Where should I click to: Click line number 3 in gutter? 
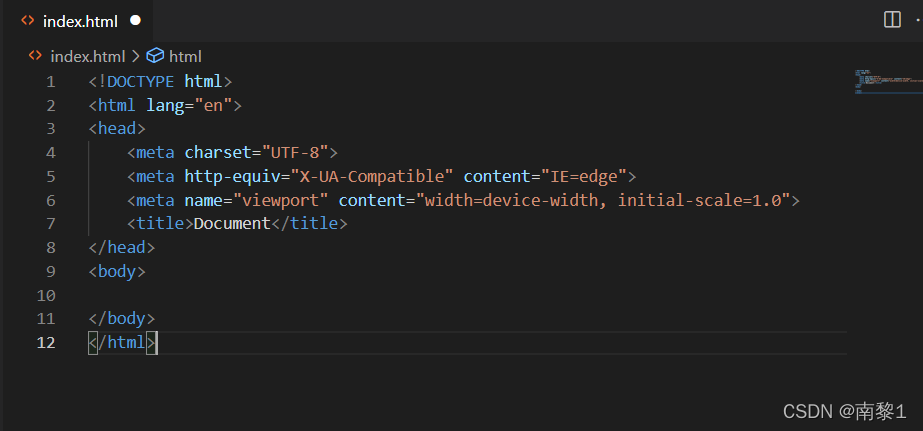coord(51,129)
